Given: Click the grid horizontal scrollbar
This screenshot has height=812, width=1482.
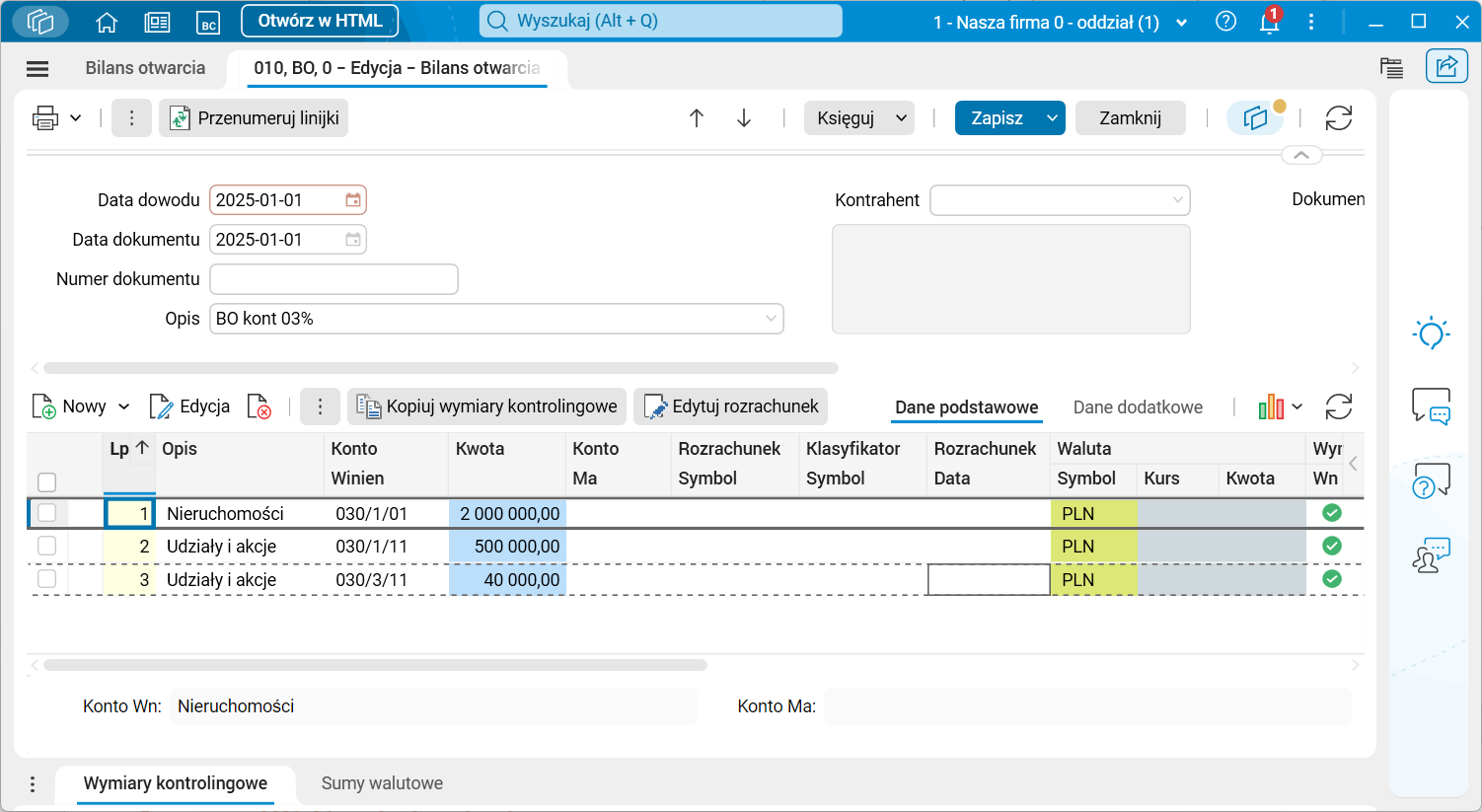Looking at the screenshot, I should click(376, 665).
